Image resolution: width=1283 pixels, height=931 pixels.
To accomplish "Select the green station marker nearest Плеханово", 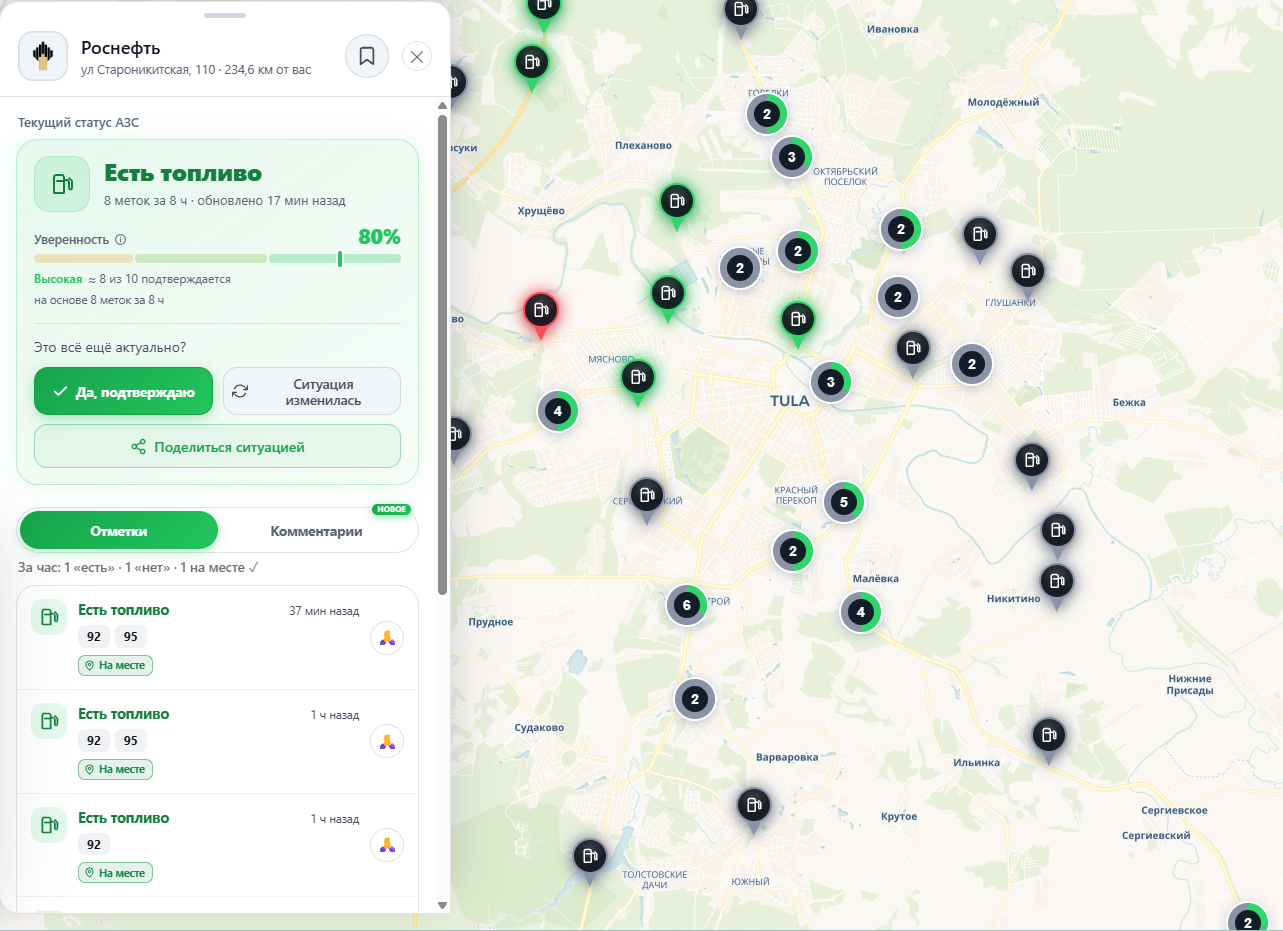I will [x=677, y=204].
